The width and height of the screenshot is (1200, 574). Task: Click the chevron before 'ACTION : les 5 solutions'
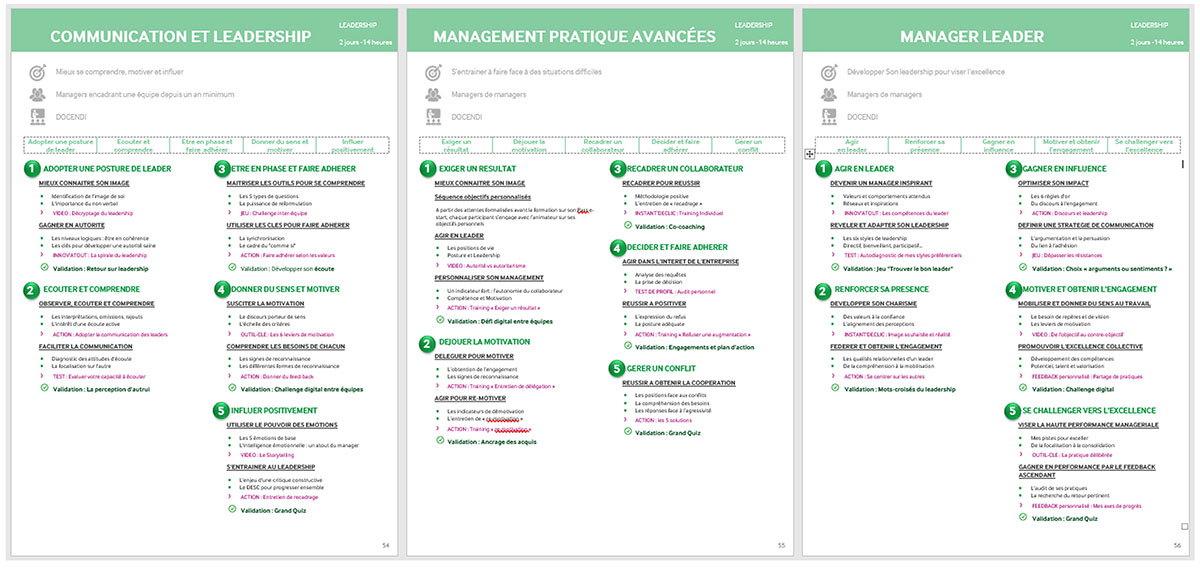627,418
